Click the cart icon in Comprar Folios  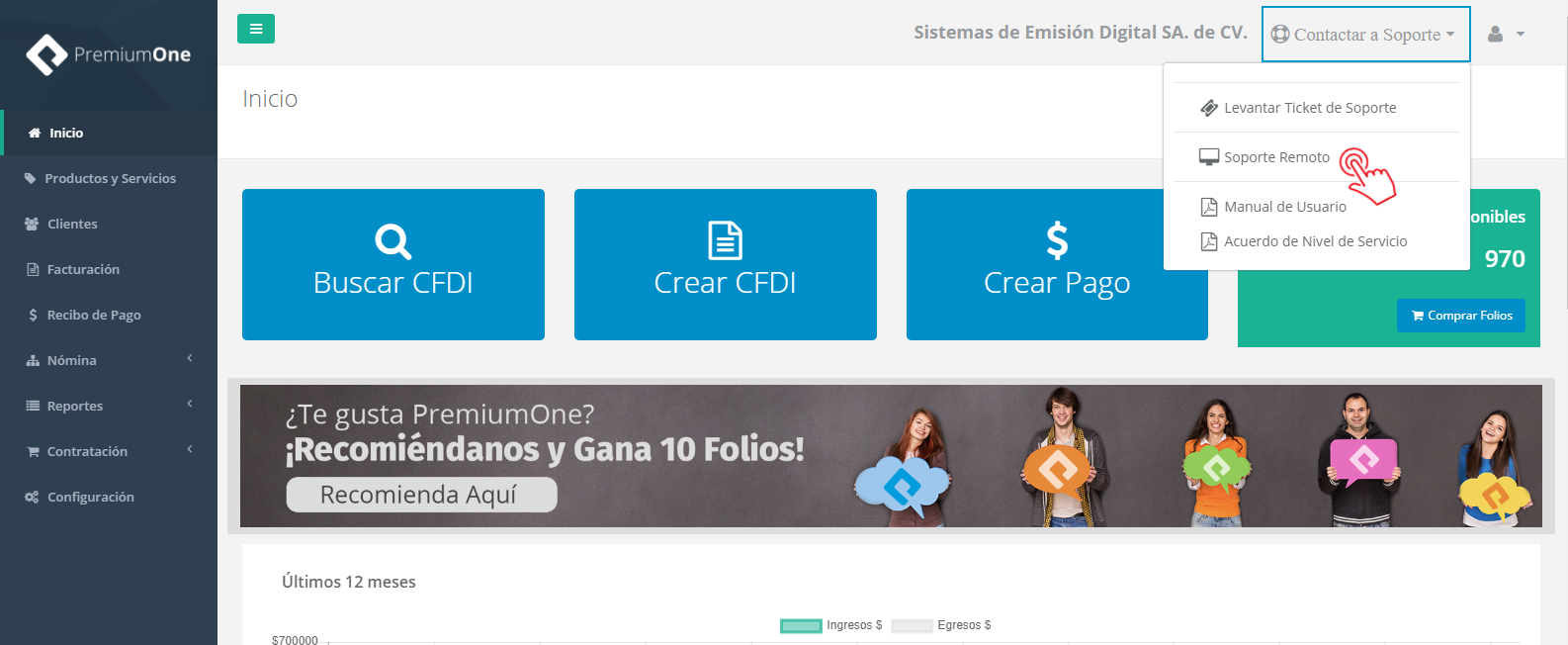click(x=1418, y=316)
